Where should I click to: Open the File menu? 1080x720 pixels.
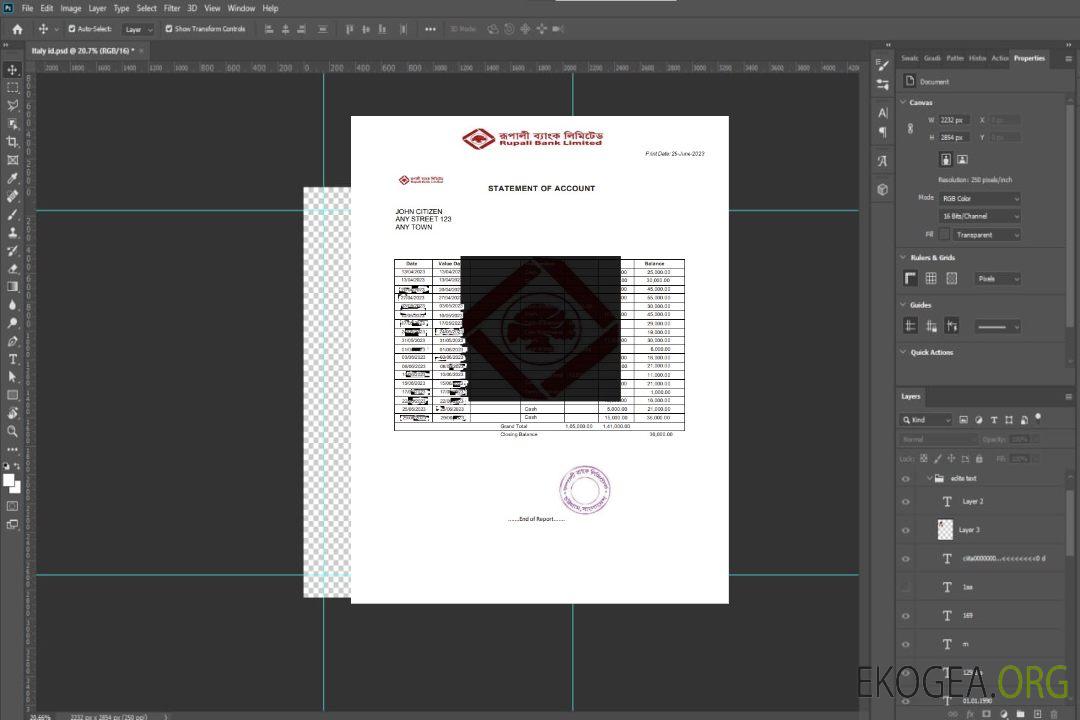coord(28,8)
